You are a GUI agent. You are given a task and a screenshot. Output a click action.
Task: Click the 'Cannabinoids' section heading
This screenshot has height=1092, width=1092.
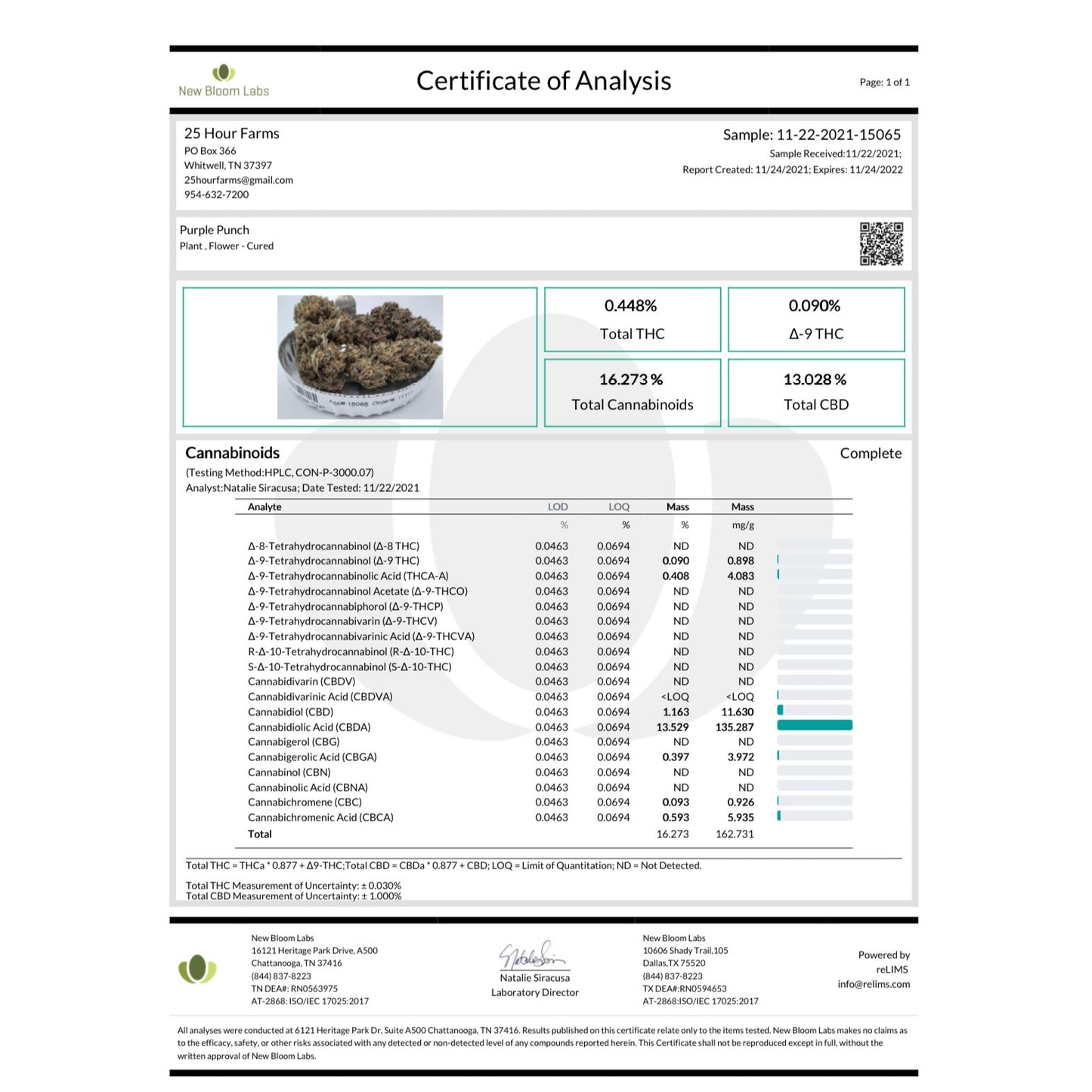233,453
